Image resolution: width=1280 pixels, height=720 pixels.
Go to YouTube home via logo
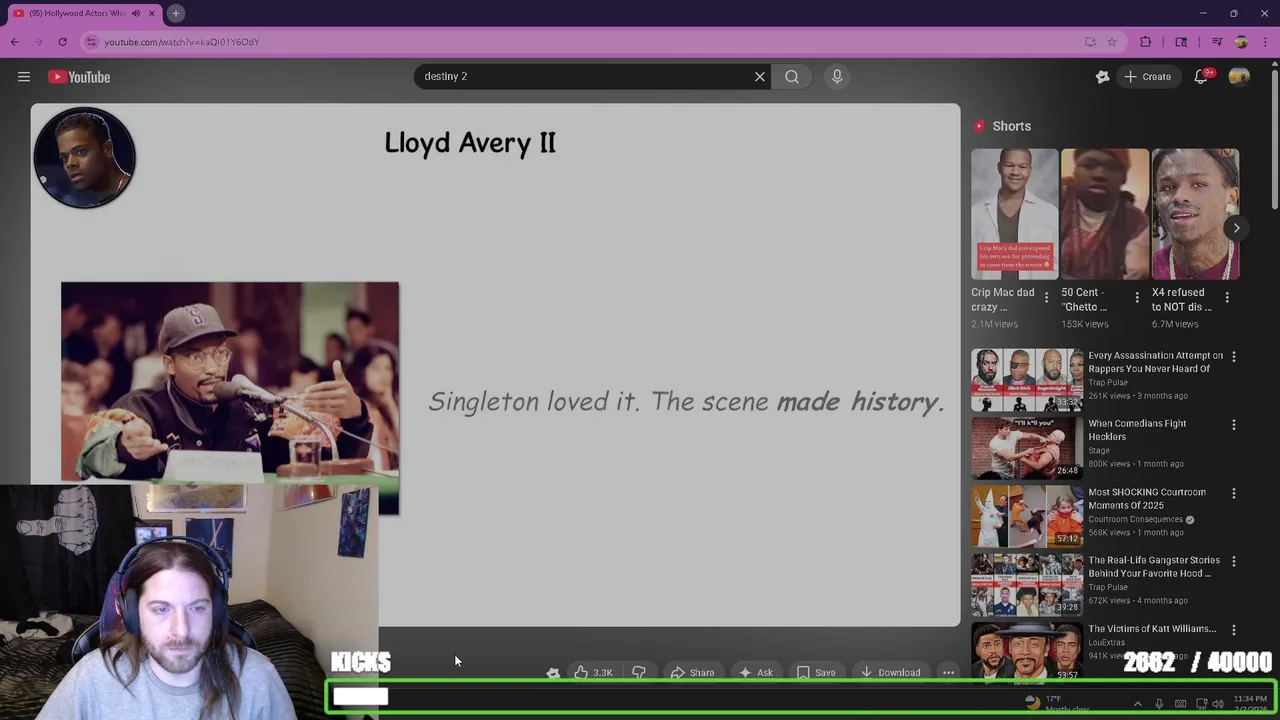79,77
